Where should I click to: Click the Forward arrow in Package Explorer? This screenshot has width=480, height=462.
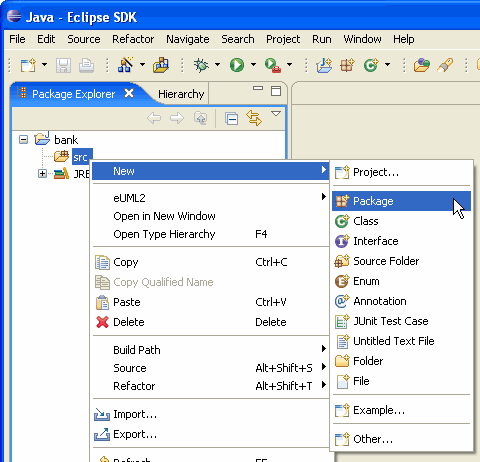(177, 118)
